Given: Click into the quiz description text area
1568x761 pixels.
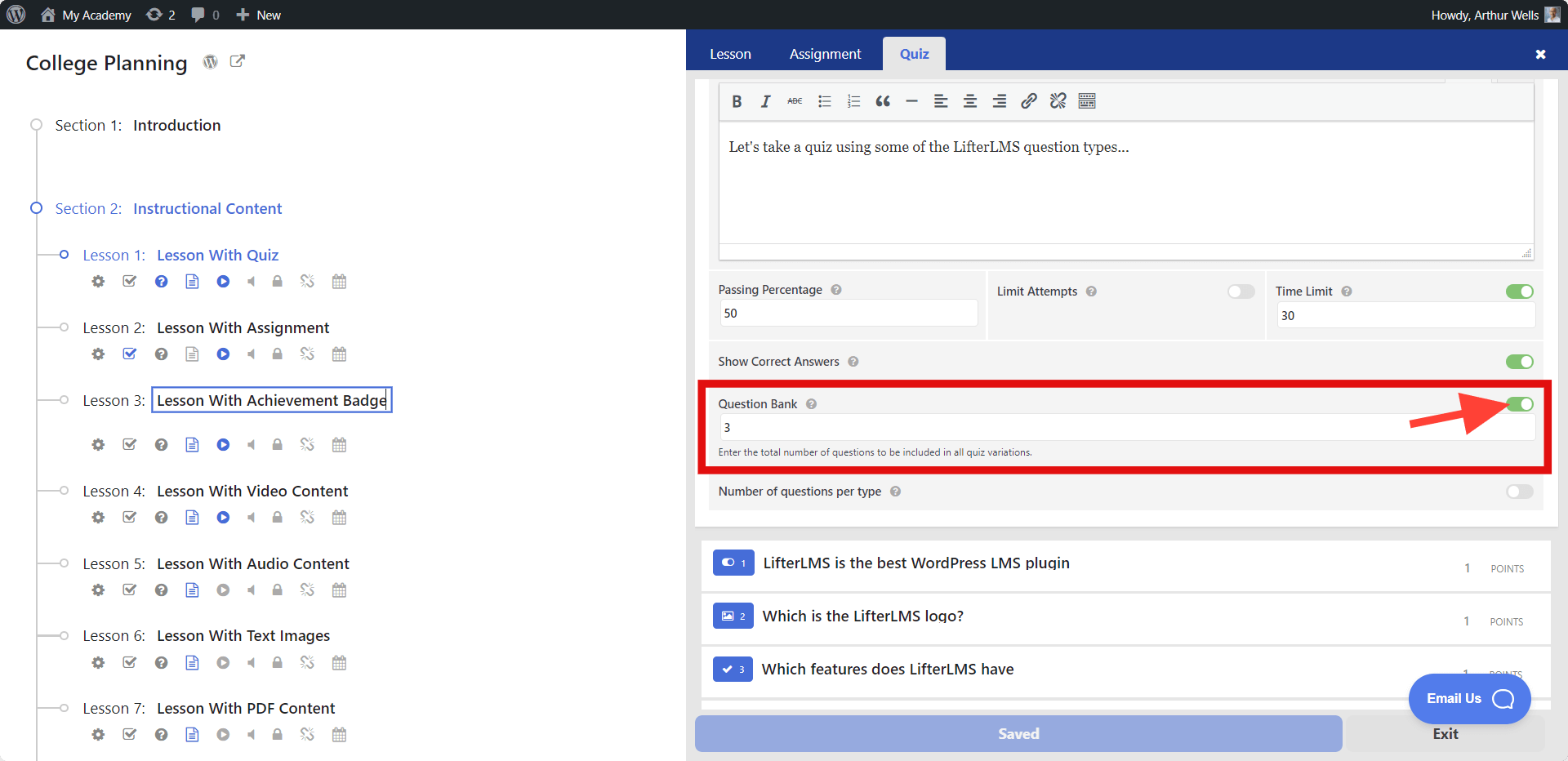Looking at the screenshot, I should [1126, 183].
